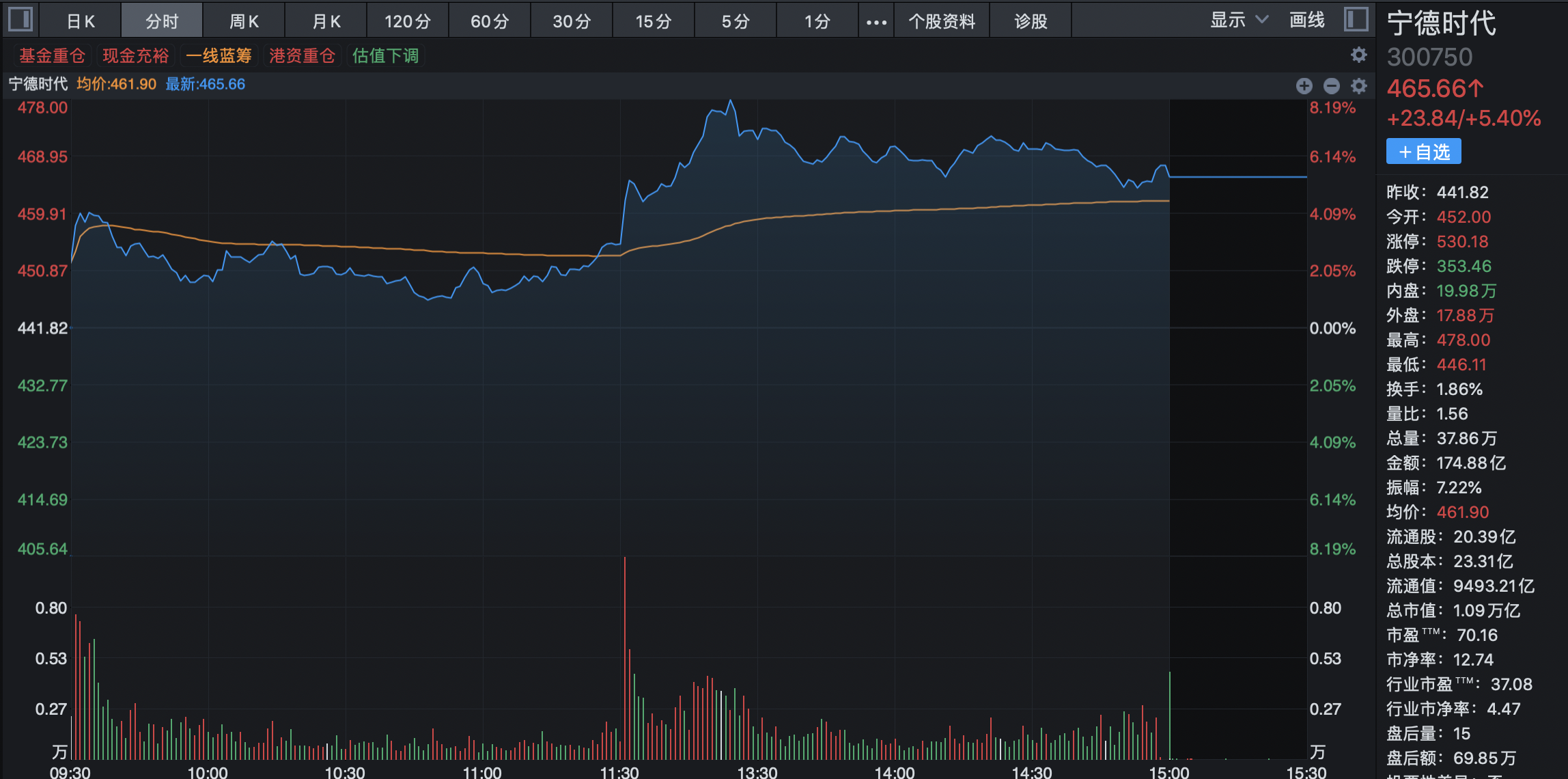Screen dimensions: 1568x779
Task: Zoom in chart with plus icon
Action: click(x=1304, y=85)
